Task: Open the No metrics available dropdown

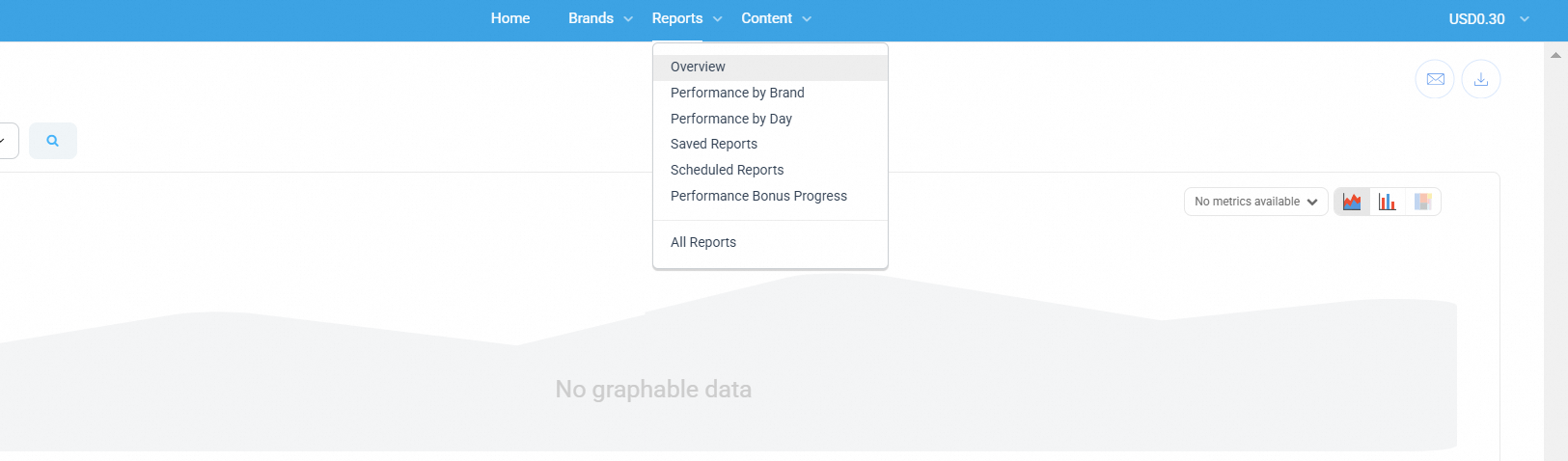Action: (x=1255, y=202)
